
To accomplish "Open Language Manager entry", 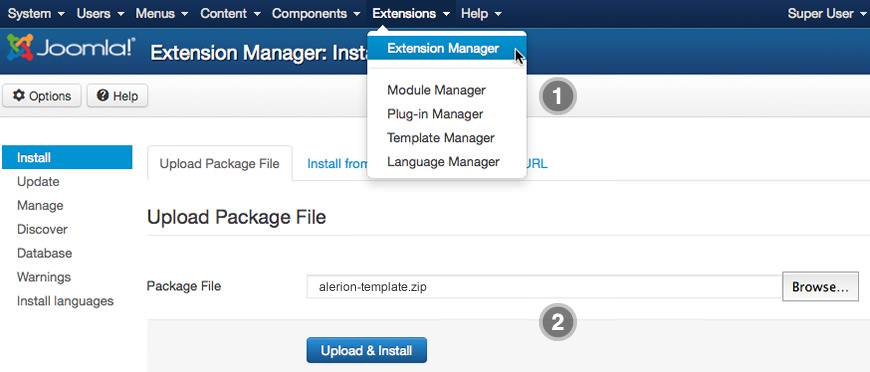I will coord(443,162).
